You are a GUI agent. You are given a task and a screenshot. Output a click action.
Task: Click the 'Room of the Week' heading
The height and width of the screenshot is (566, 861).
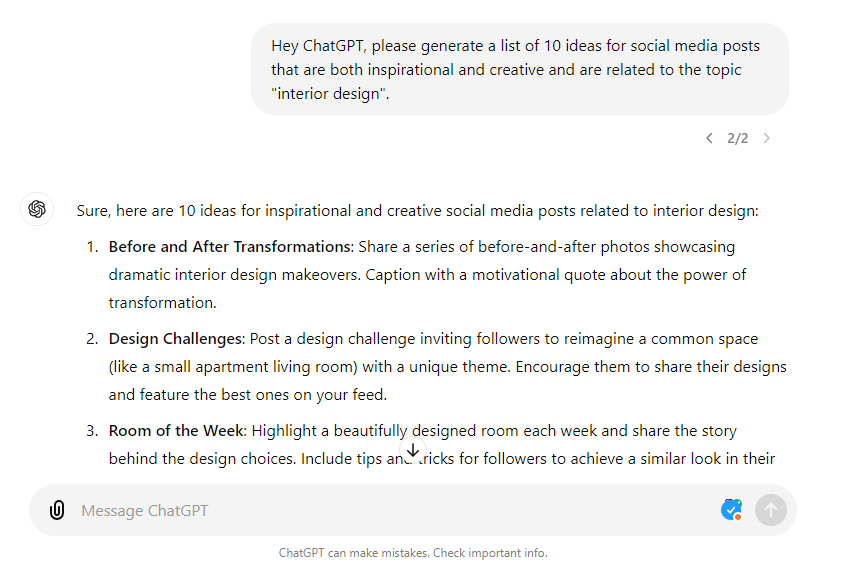click(x=176, y=431)
